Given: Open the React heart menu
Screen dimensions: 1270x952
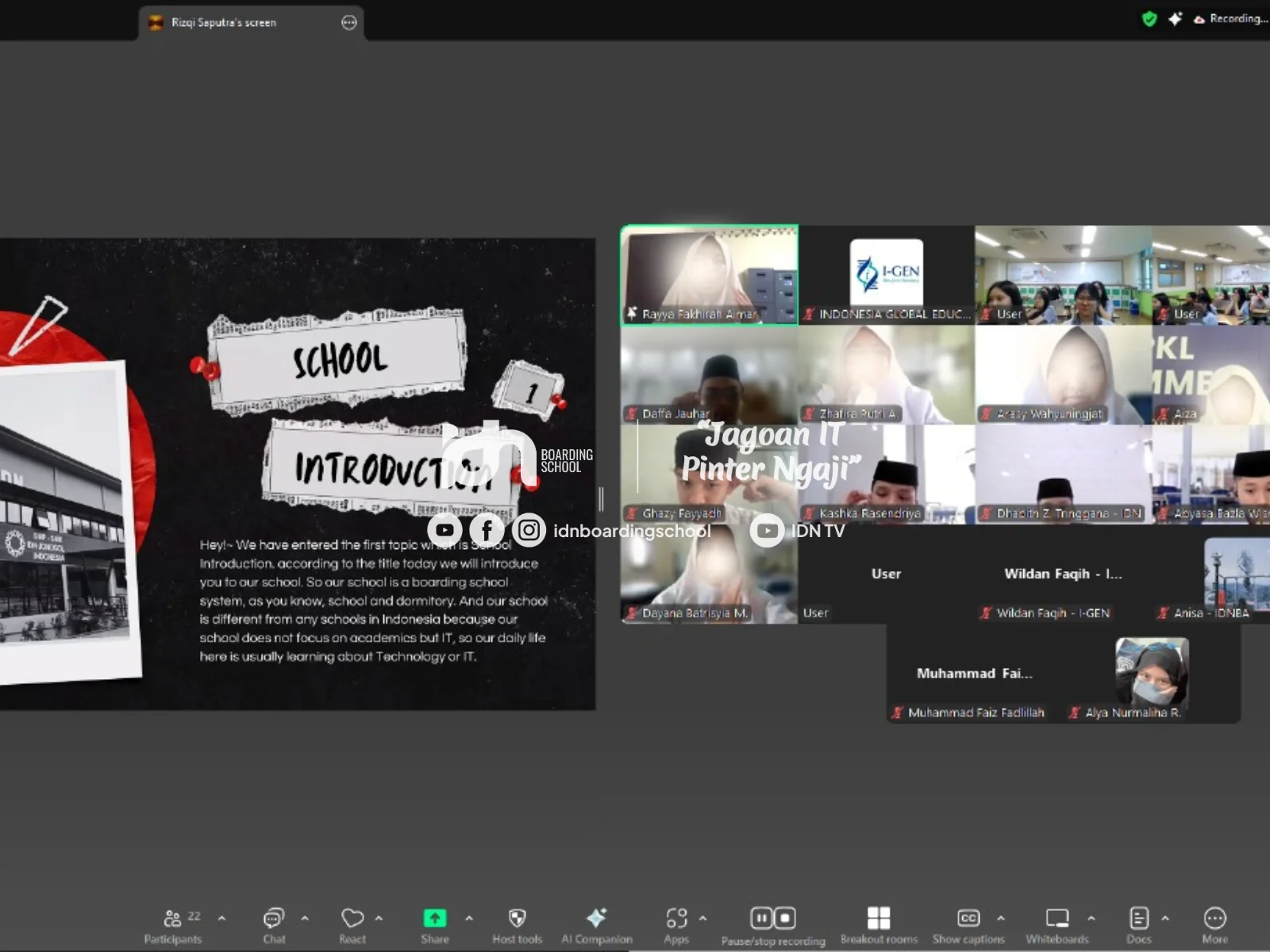Looking at the screenshot, I should [x=352, y=926].
